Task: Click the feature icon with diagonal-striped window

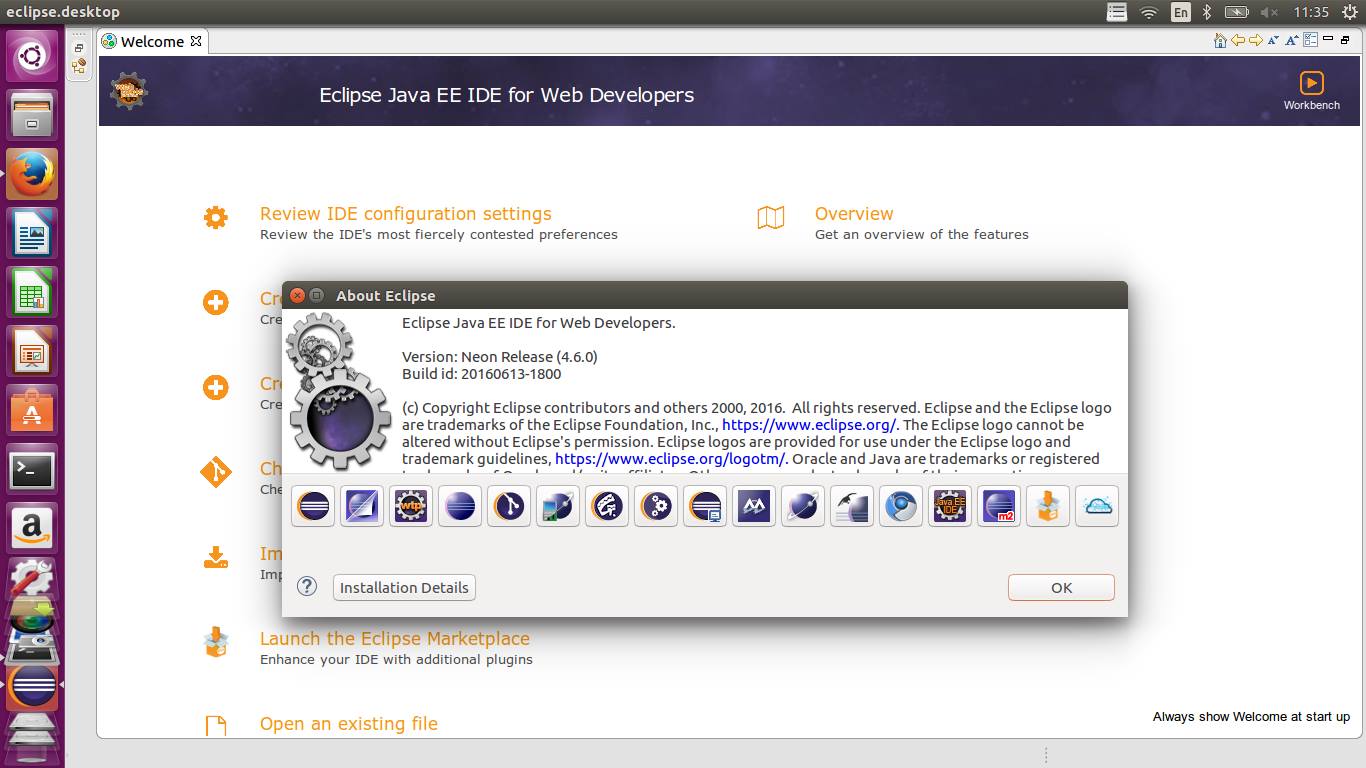Action: coord(362,507)
